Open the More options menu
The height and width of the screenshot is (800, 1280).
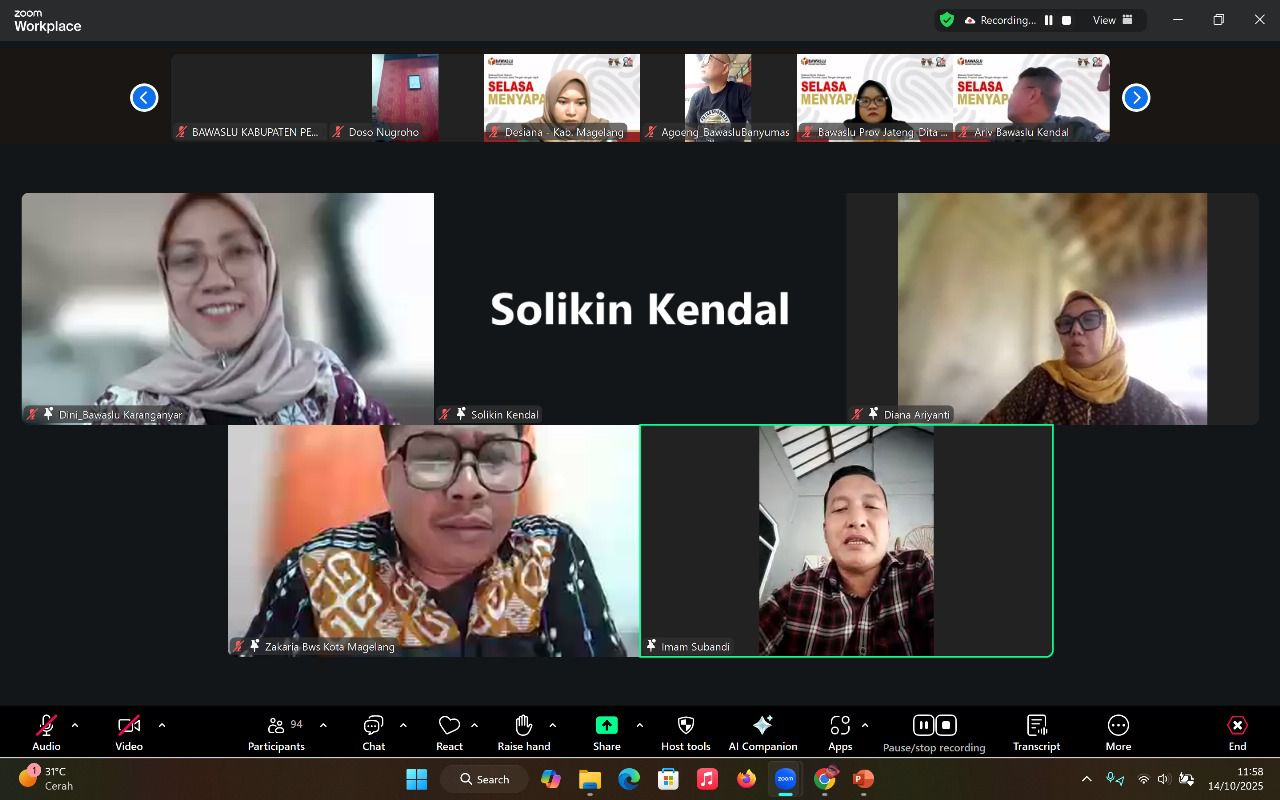coord(1118,732)
